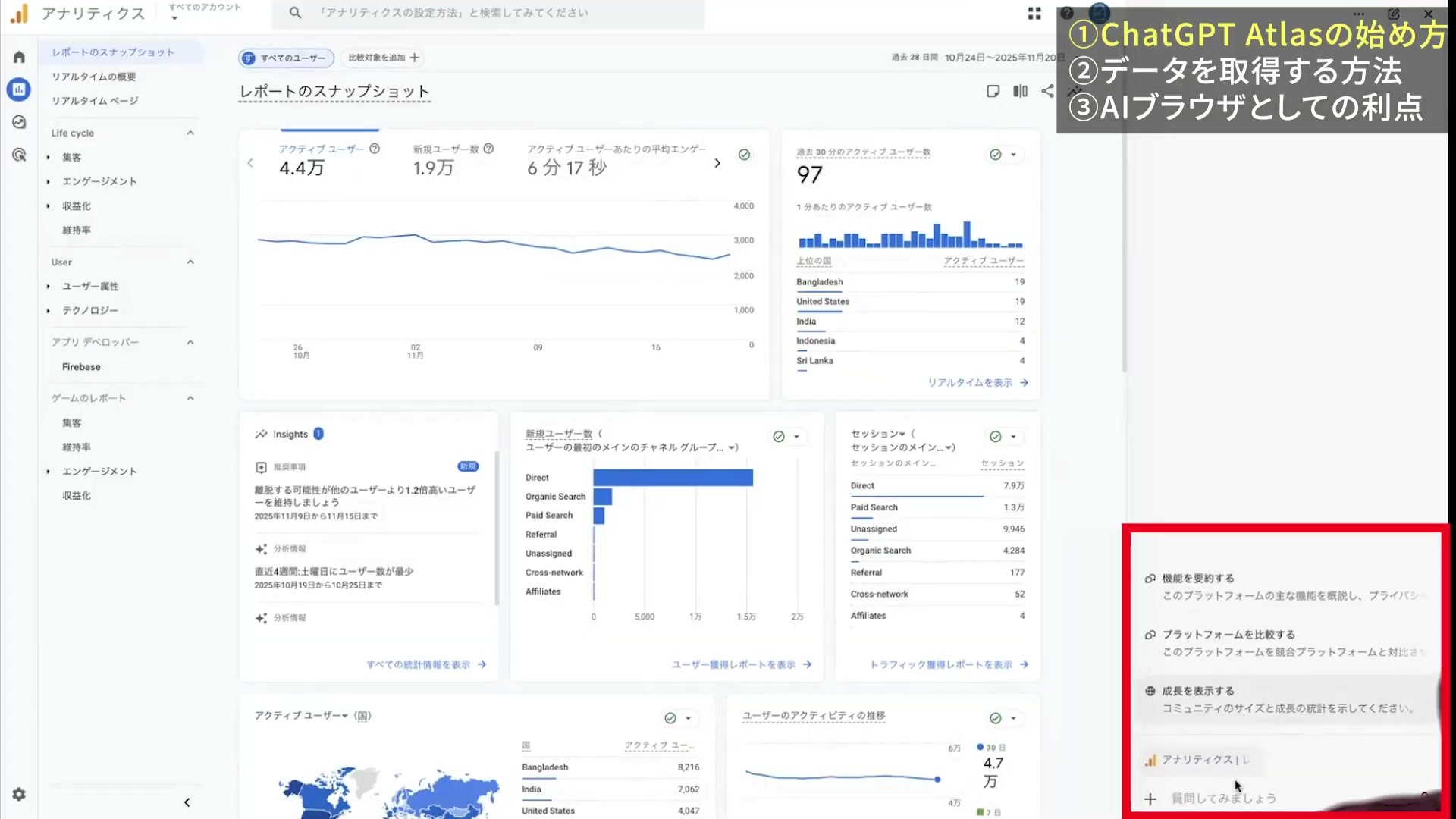Image resolution: width=1456 pixels, height=819 pixels.
Task: Expand 集客 under Life cycle
Action: 48,158
